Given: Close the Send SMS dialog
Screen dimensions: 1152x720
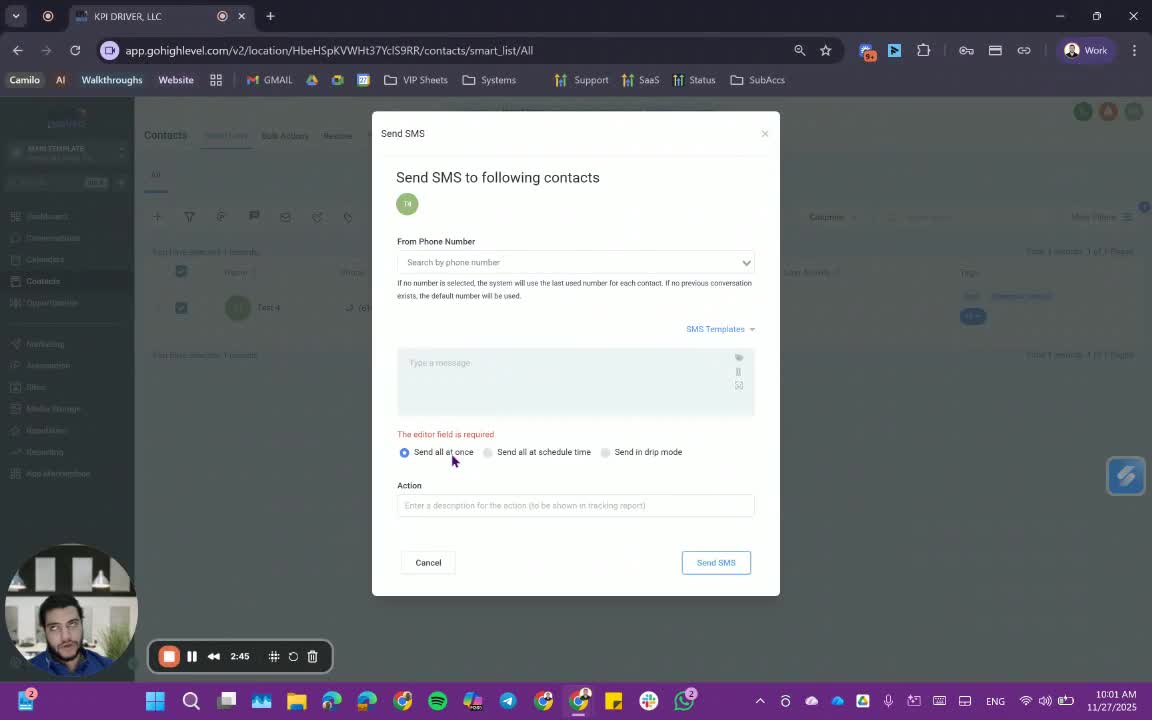Looking at the screenshot, I should [765, 134].
